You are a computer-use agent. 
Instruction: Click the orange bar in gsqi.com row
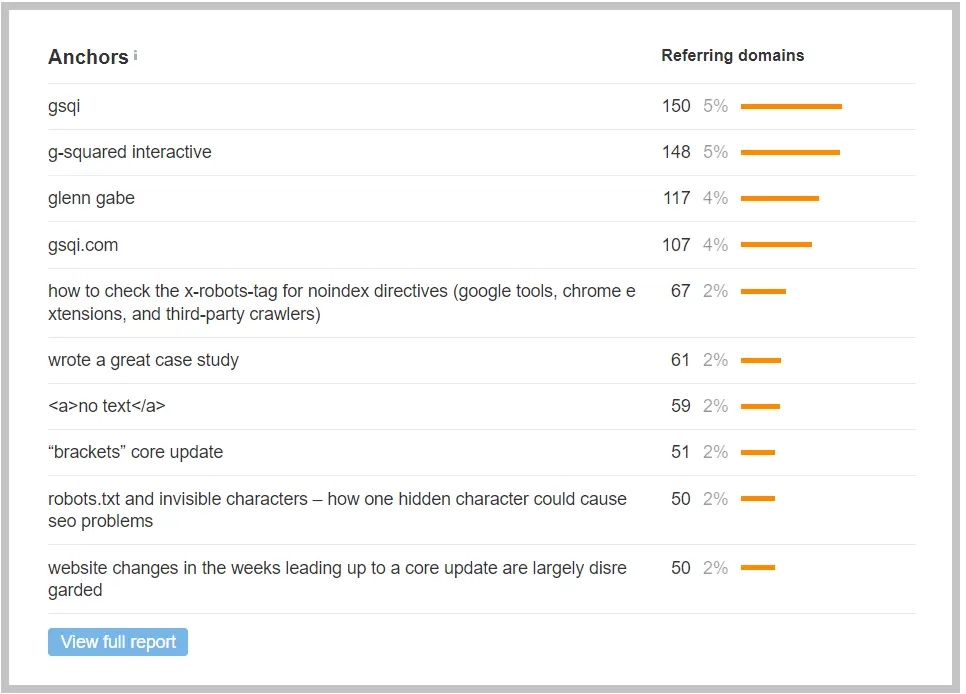[776, 245]
